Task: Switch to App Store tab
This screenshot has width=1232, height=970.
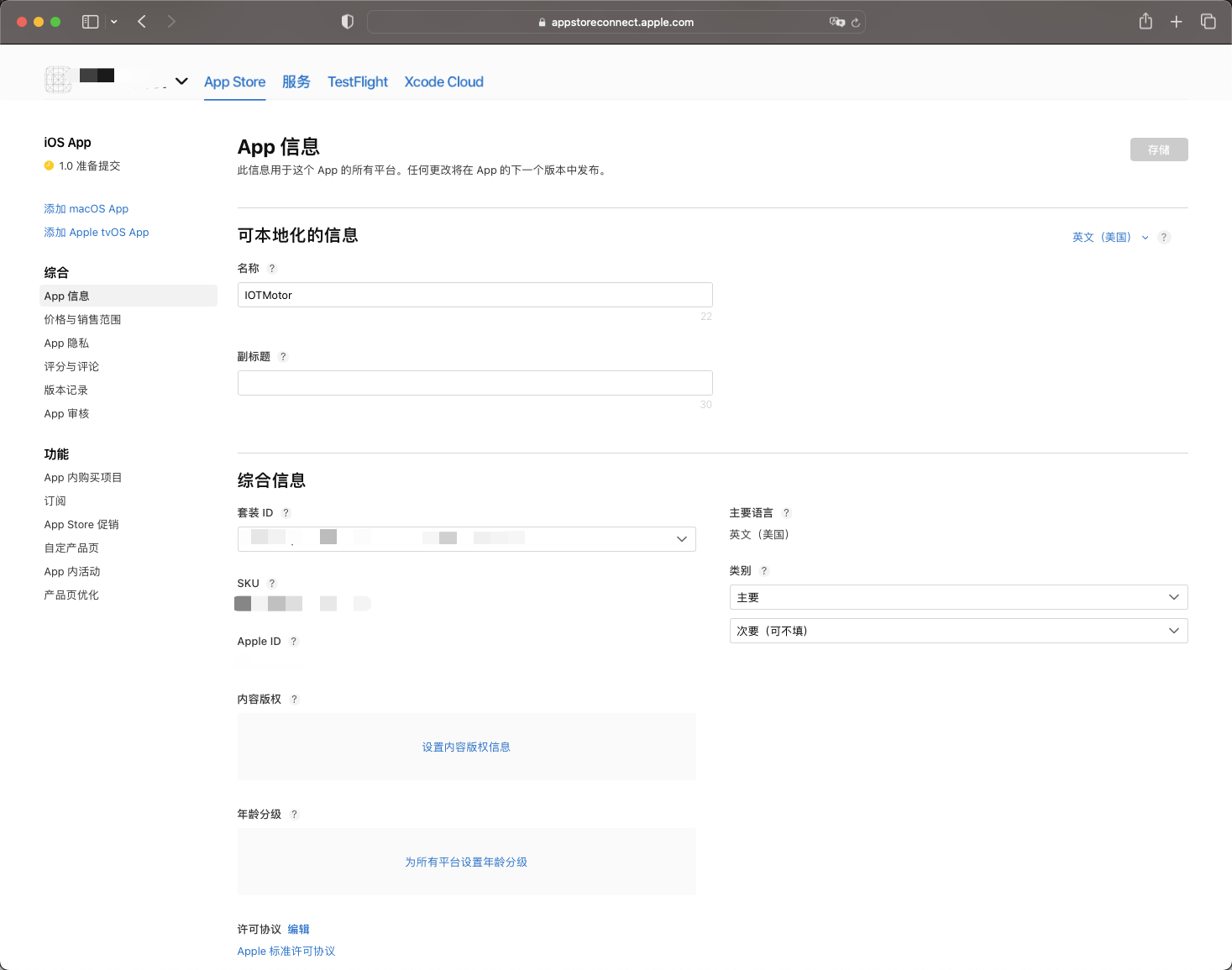Action: [235, 81]
